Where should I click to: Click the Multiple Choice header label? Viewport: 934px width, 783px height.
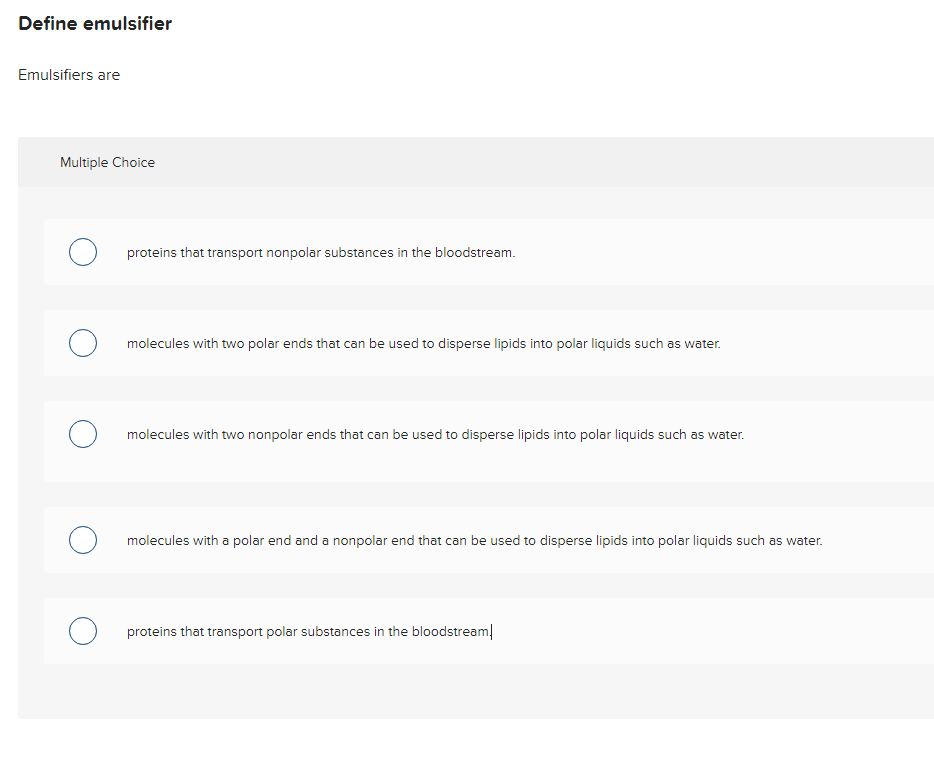[107, 162]
